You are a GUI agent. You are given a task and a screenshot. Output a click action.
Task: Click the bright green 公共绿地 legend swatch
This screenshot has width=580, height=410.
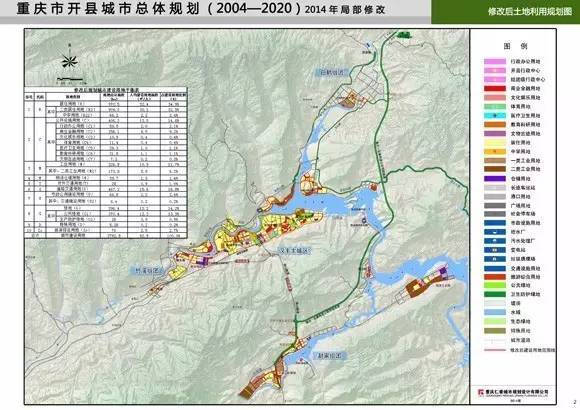tap(495, 285)
